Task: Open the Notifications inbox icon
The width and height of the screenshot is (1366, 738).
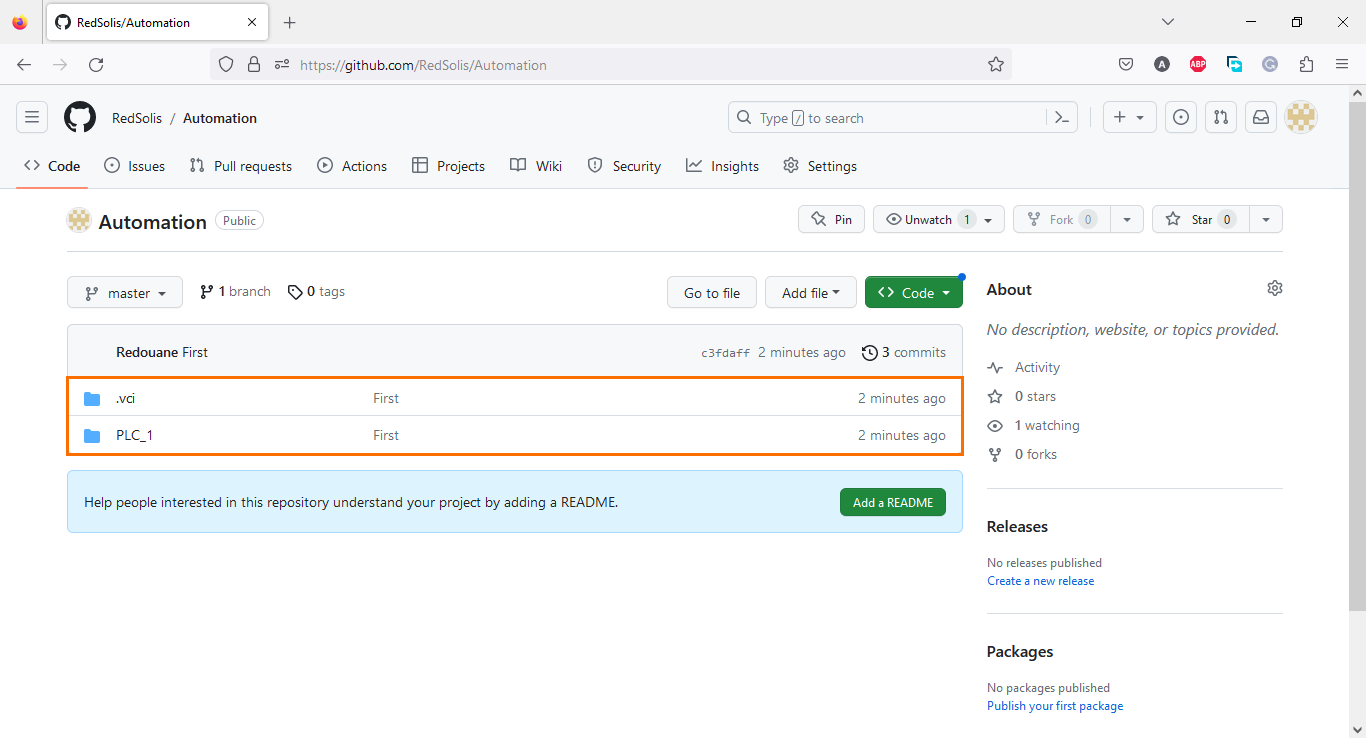Action: (x=1261, y=117)
